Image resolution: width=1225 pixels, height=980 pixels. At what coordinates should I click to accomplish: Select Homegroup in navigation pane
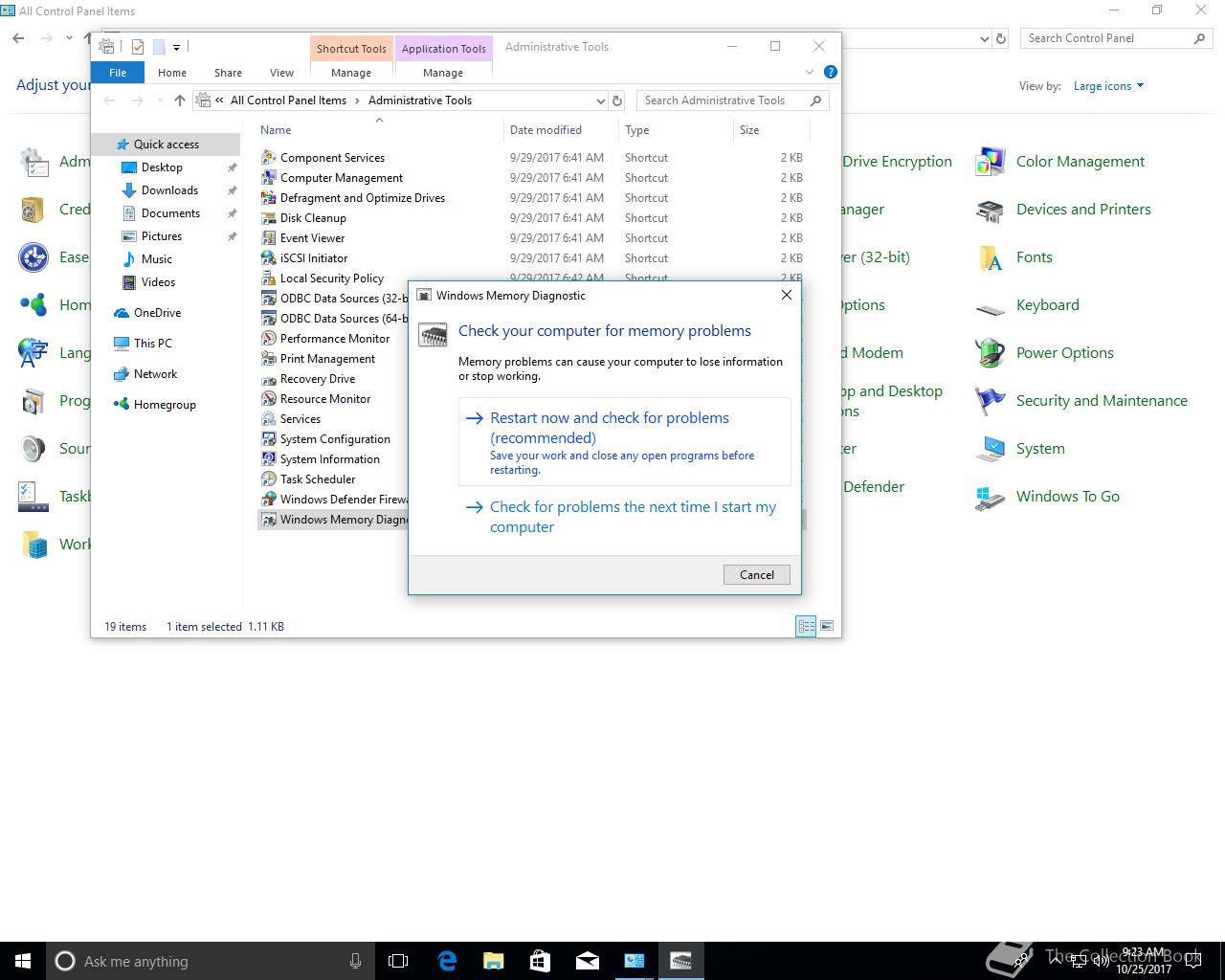coord(165,405)
